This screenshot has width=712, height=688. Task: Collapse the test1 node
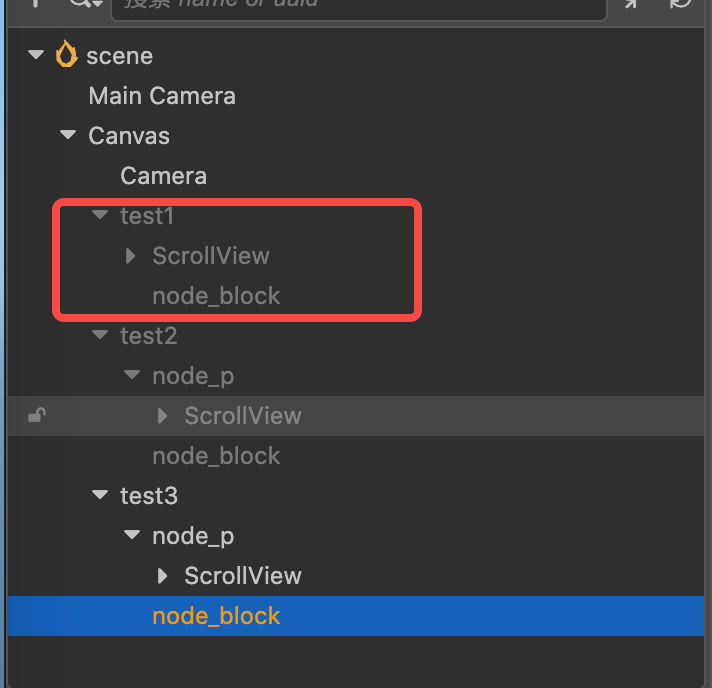100,215
